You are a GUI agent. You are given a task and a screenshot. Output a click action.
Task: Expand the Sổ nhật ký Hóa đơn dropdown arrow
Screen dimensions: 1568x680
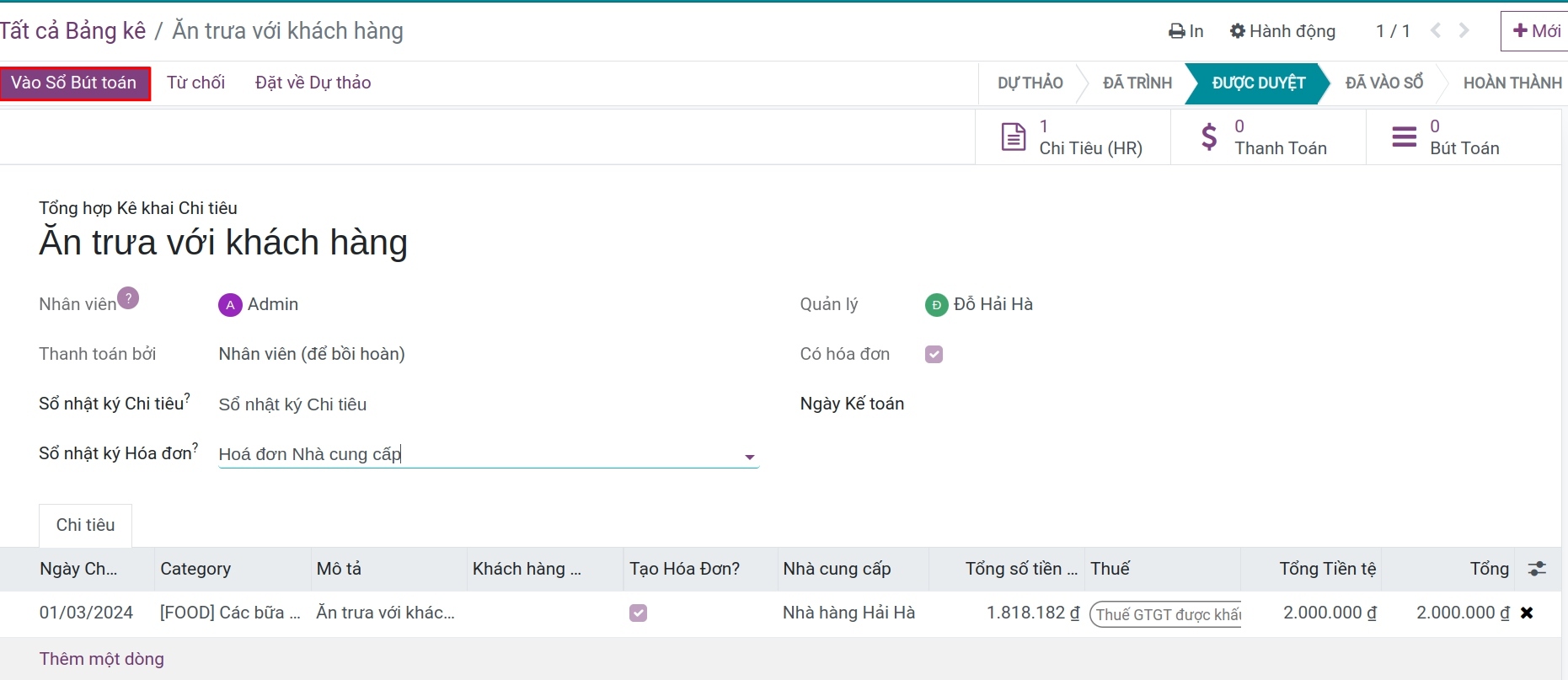click(749, 457)
